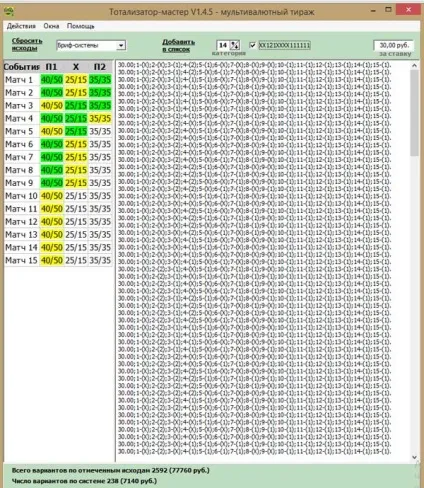
Task: Click the app icon in the title bar
Action: pyautogui.click(x=9, y=12)
